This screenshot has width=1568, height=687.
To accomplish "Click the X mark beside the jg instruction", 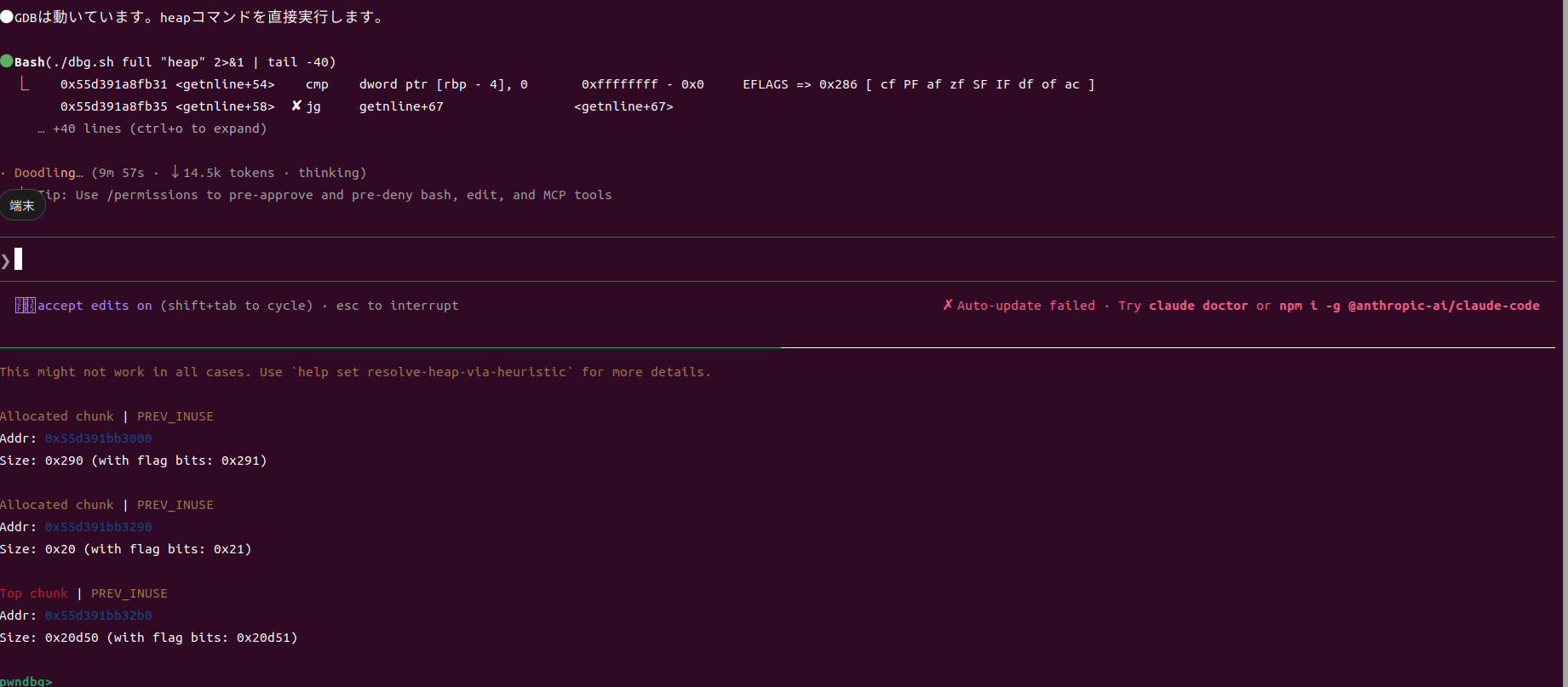I will (x=296, y=106).
